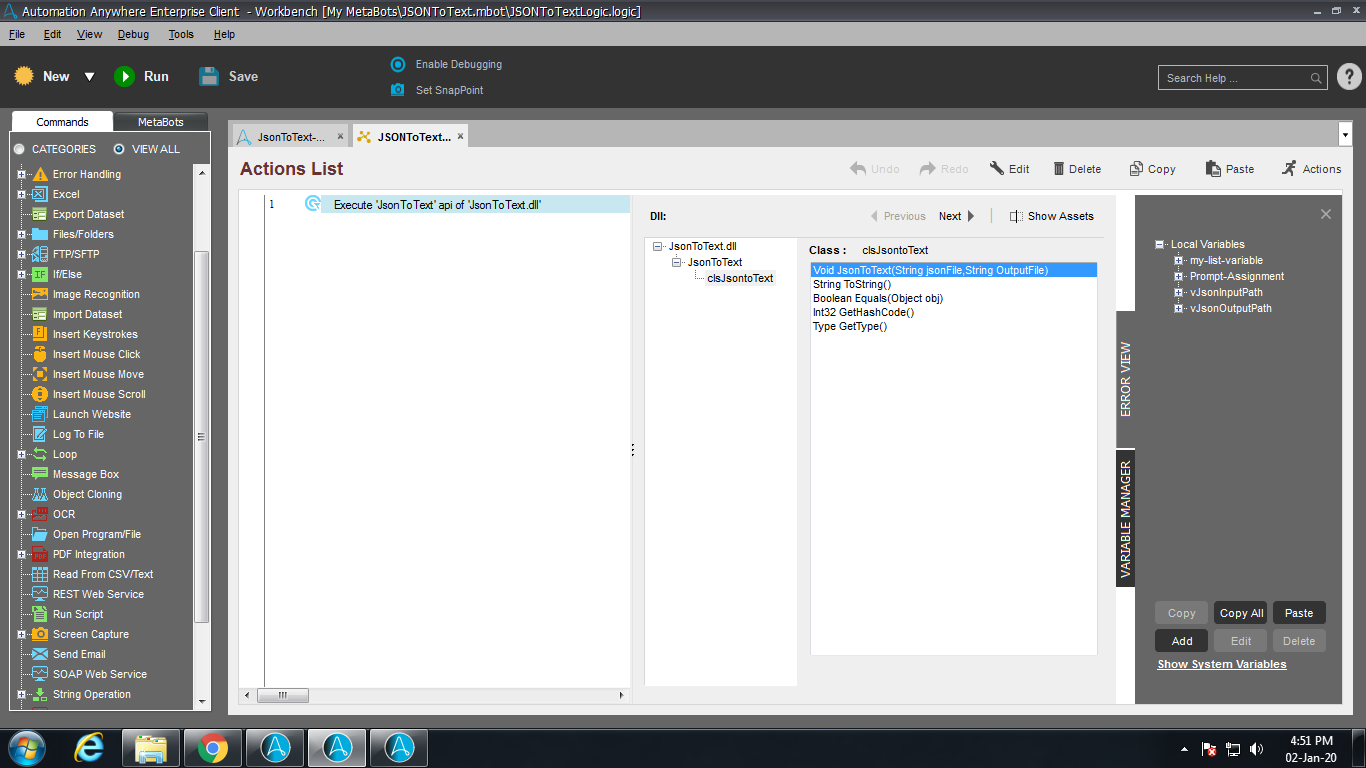
Task: Select the Image Recognition icon
Action: coord(40,294)
